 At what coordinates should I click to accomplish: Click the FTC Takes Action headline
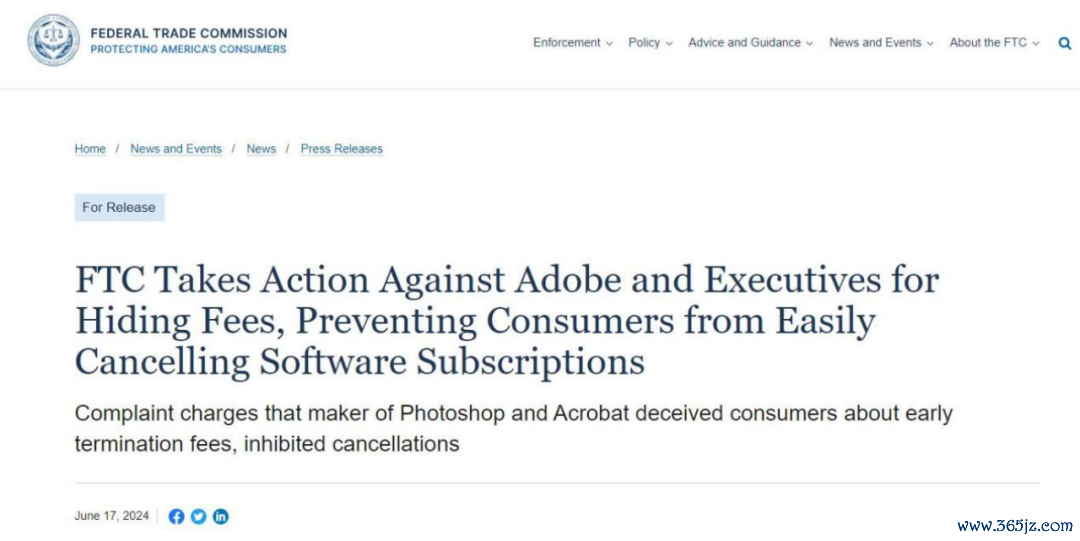[507, 320]
